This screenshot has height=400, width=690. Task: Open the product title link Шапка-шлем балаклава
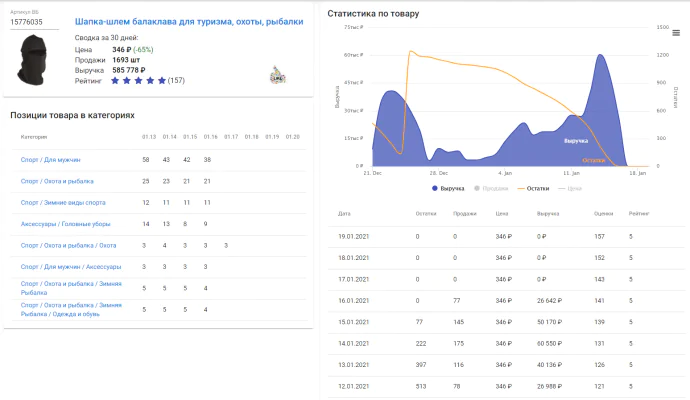coord(189,22)
